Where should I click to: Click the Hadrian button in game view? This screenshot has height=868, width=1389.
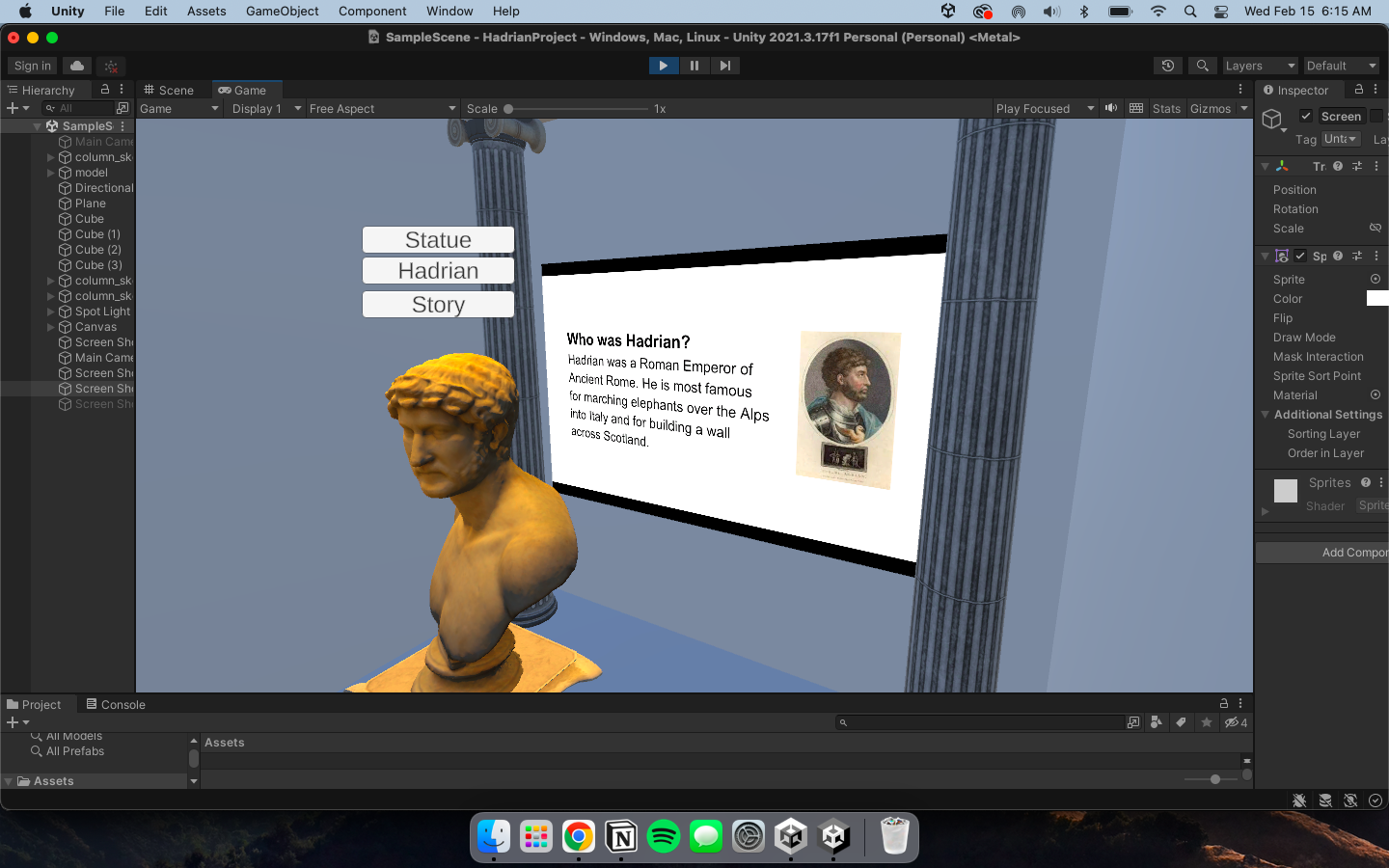pos(438,271)
